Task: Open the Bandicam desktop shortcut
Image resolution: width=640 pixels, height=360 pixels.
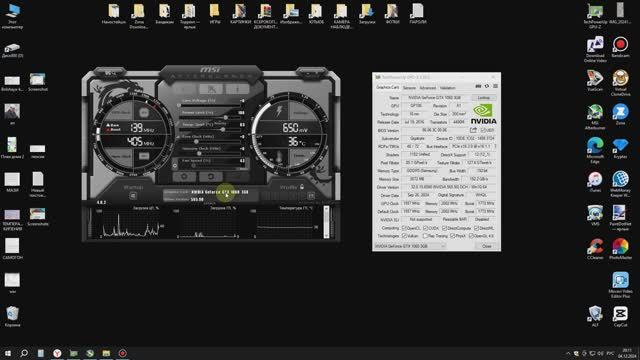Action: 620,47
